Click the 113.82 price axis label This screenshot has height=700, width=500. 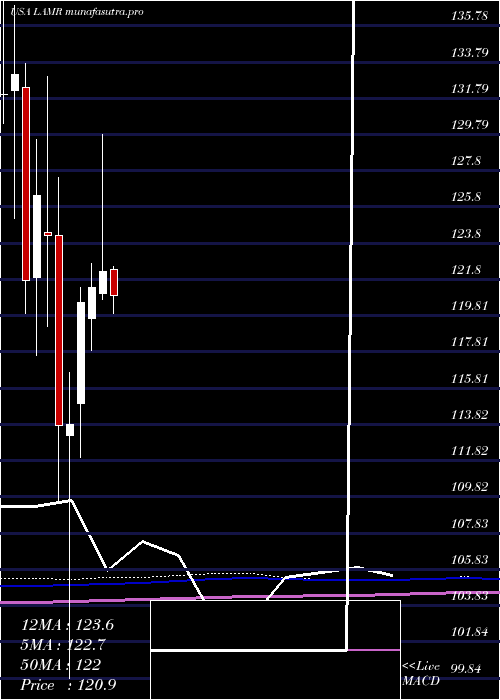coord(469,414)
